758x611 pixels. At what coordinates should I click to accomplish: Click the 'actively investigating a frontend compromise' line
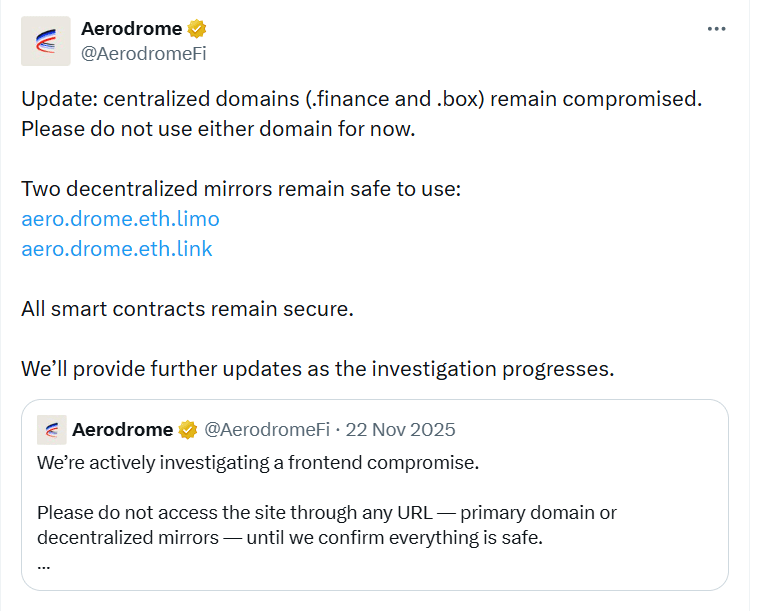click(x=258, y=463)
